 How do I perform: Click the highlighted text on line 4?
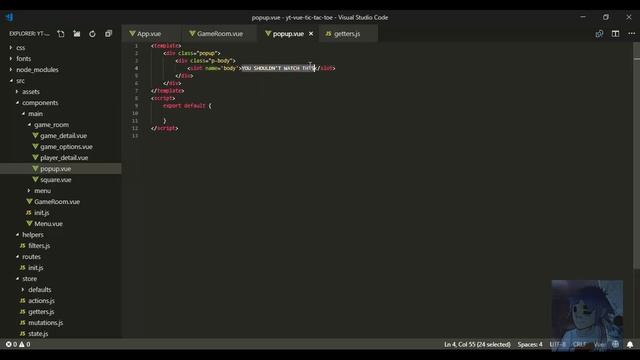tap(278, 68)
